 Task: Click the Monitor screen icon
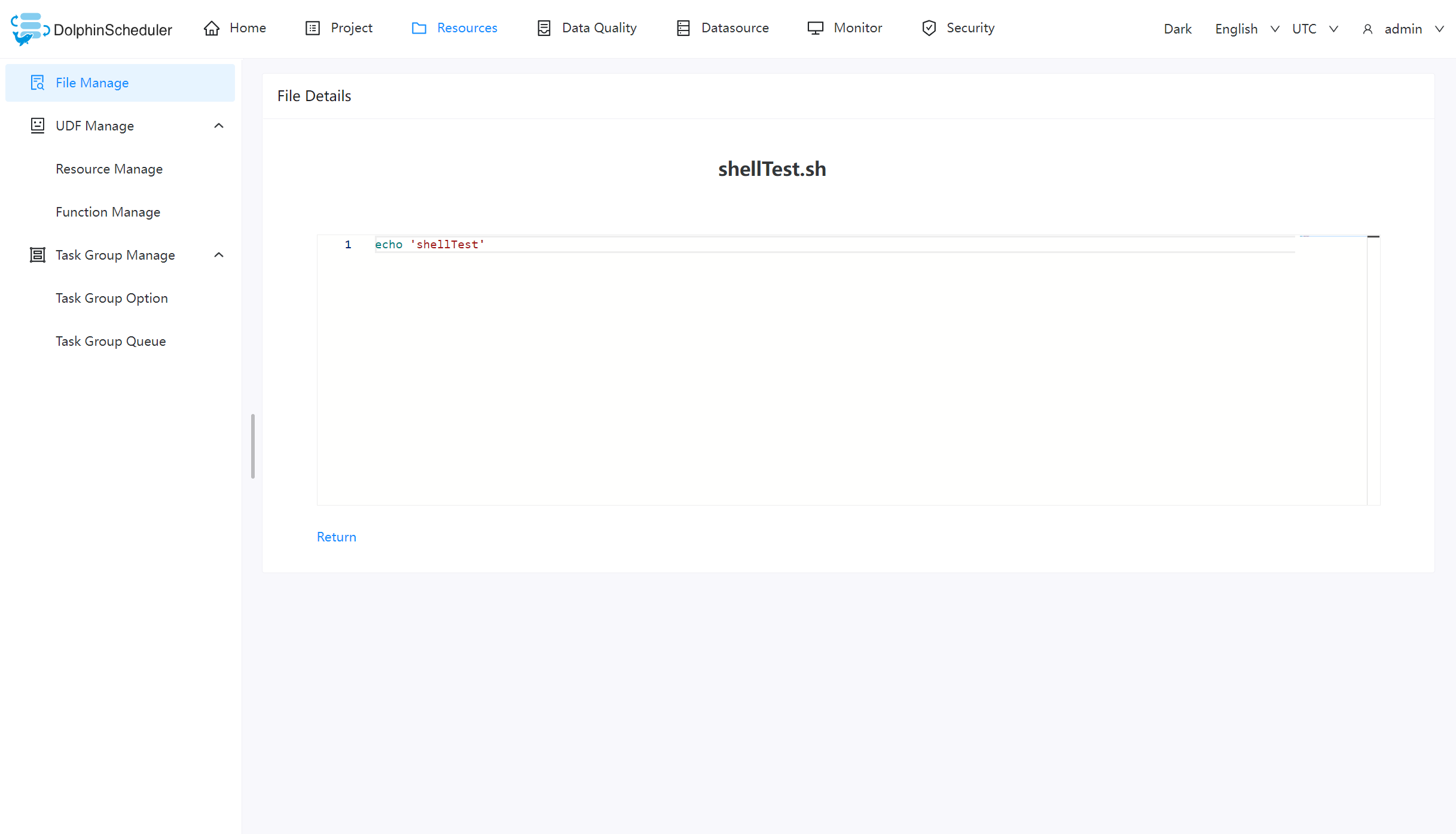(814, 28)
